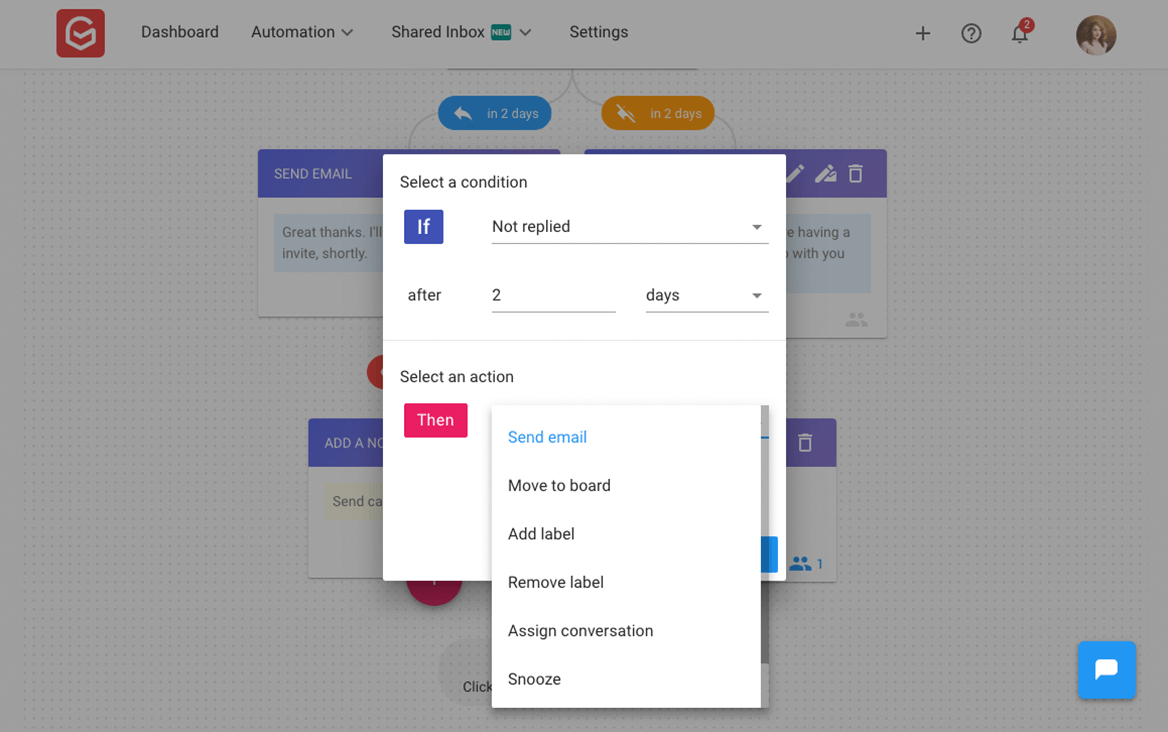Delete the right Send Email card
Image resolution: width=1168 pixels, height=732 pixels.
coord(856,174)
